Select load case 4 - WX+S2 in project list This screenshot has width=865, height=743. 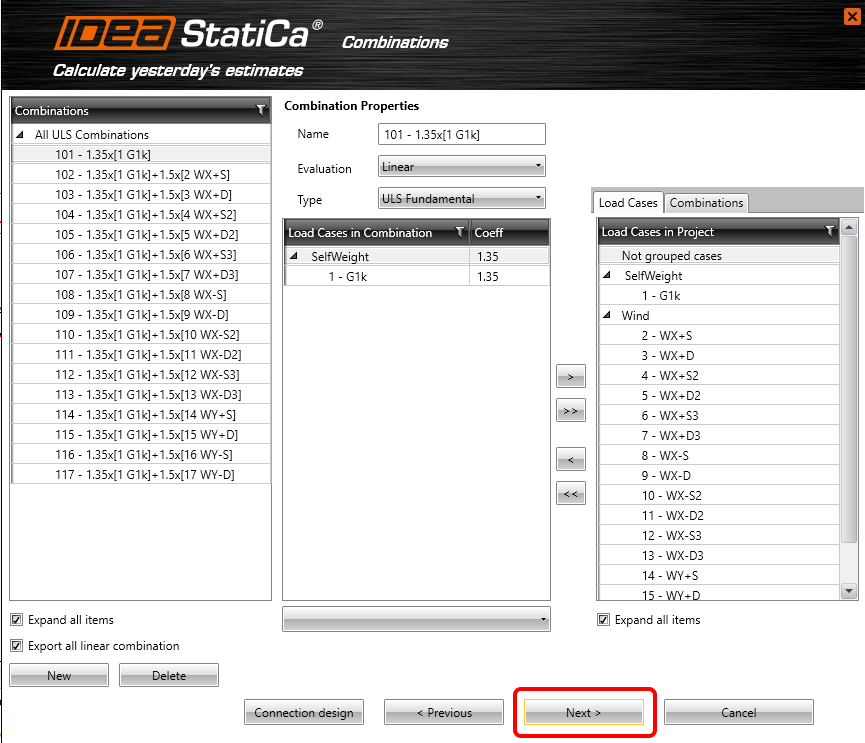click(x=719, y=375)
